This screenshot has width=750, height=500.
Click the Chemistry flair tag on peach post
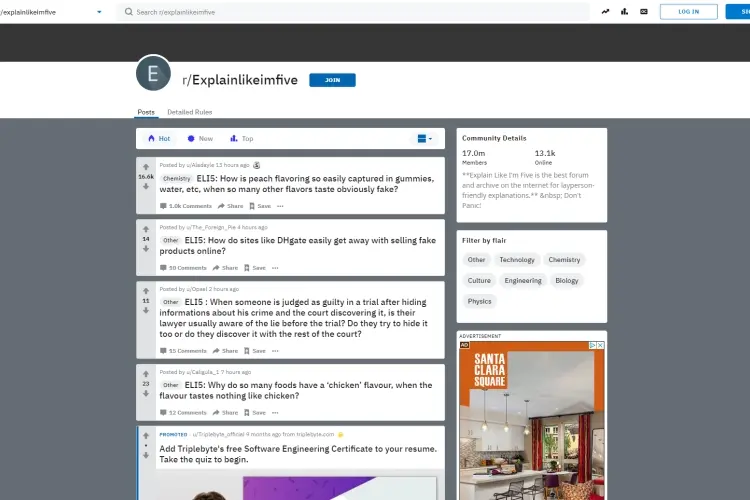pyautogui.click(x=176, y=178)
